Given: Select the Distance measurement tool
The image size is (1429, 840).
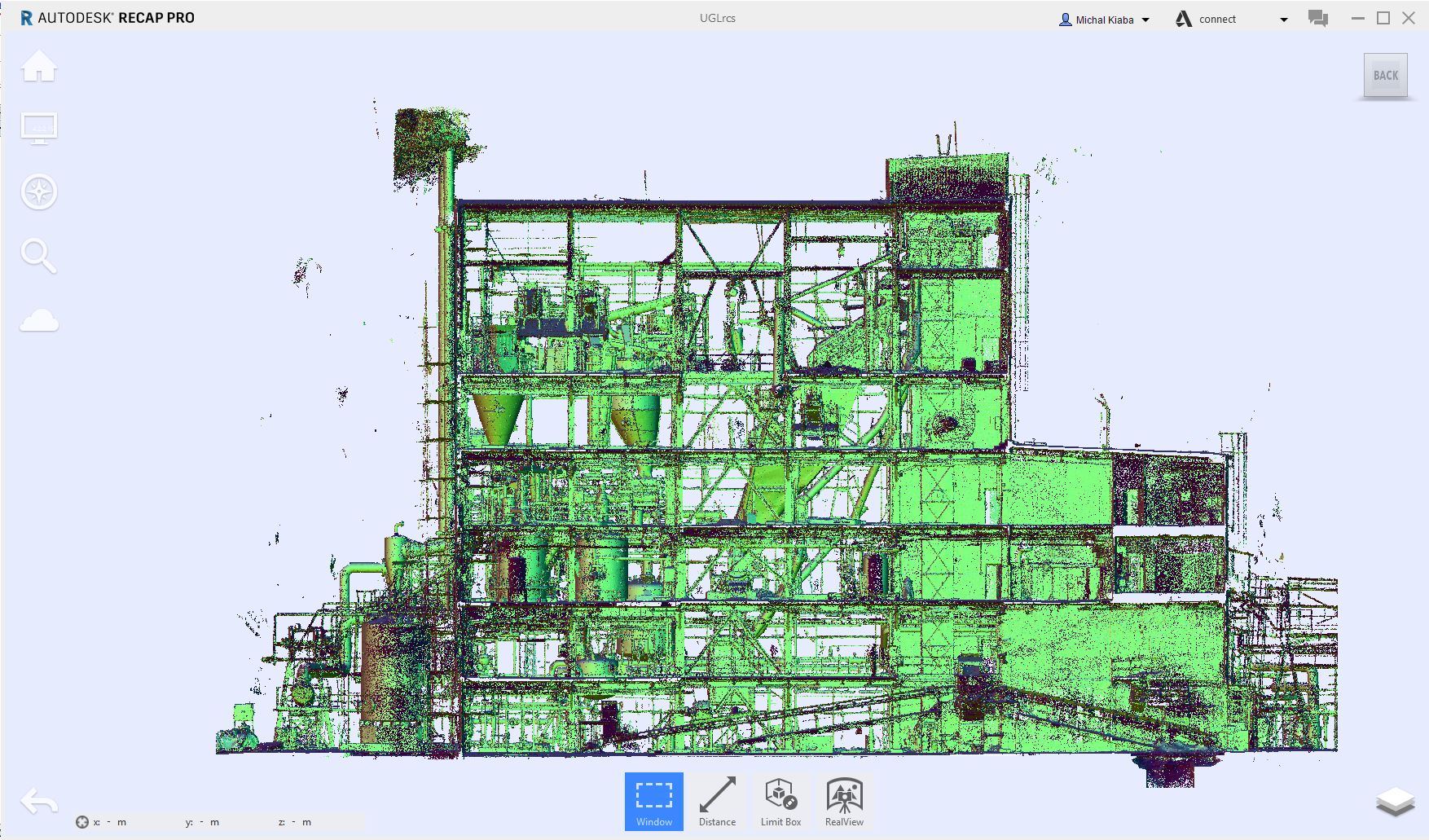Looking at the screenshot, I should pos(717,802).
